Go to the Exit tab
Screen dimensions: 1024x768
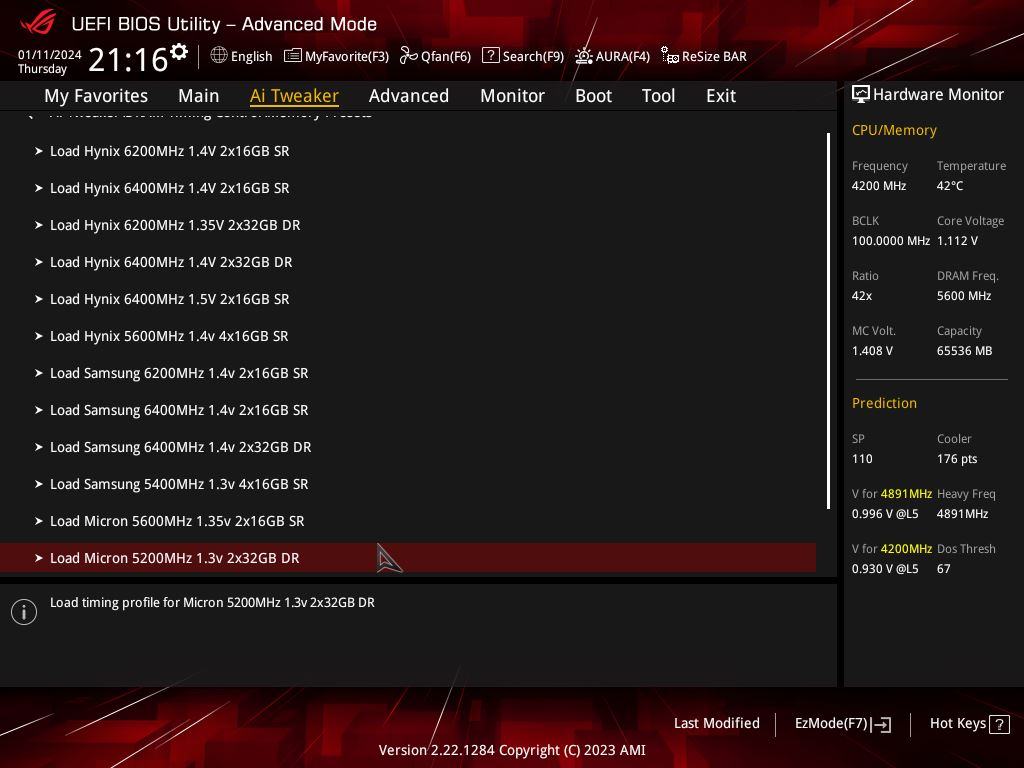(721, 96)
